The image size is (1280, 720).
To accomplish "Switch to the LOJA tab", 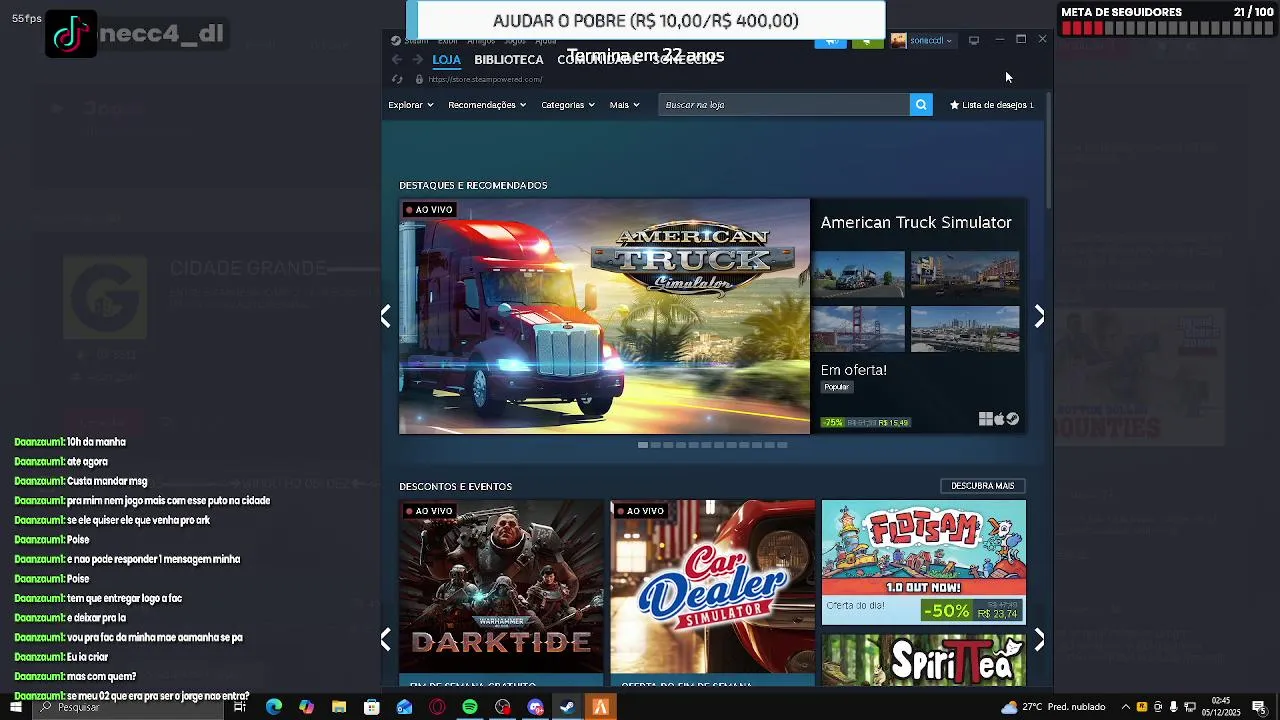I will pos(446,60).
